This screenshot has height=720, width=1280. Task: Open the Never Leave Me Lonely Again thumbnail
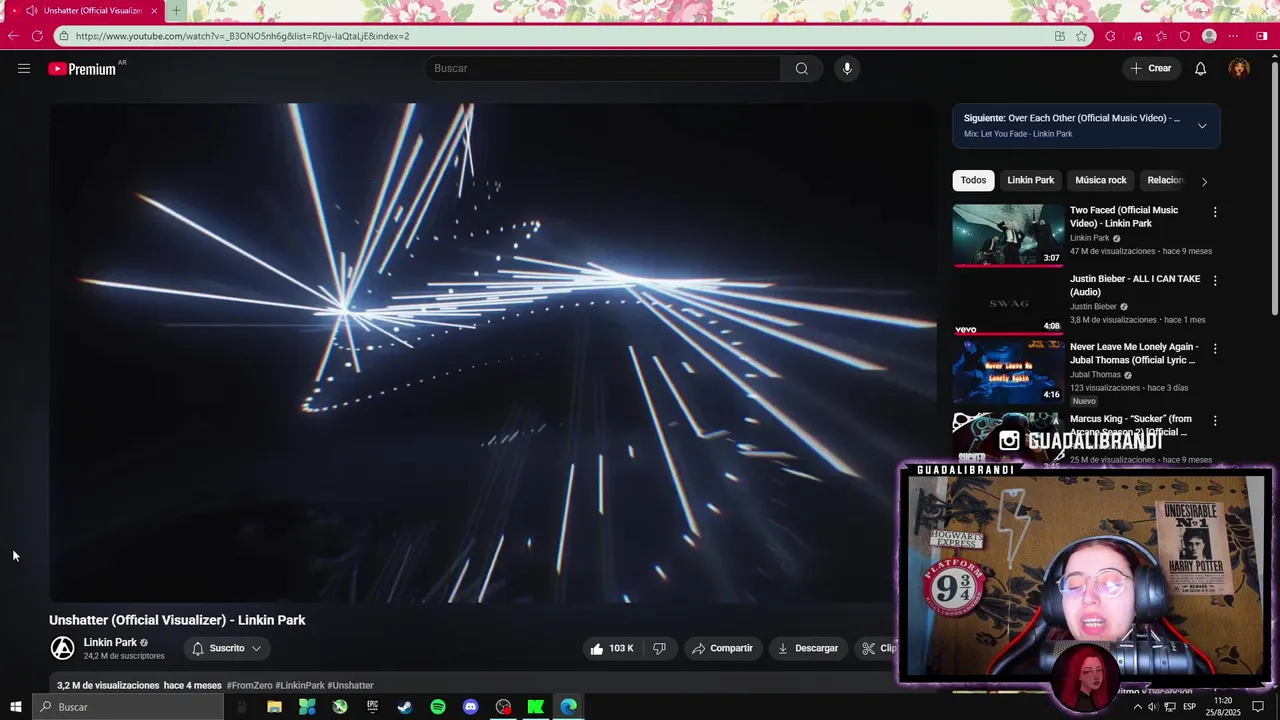click(1008, 372)
